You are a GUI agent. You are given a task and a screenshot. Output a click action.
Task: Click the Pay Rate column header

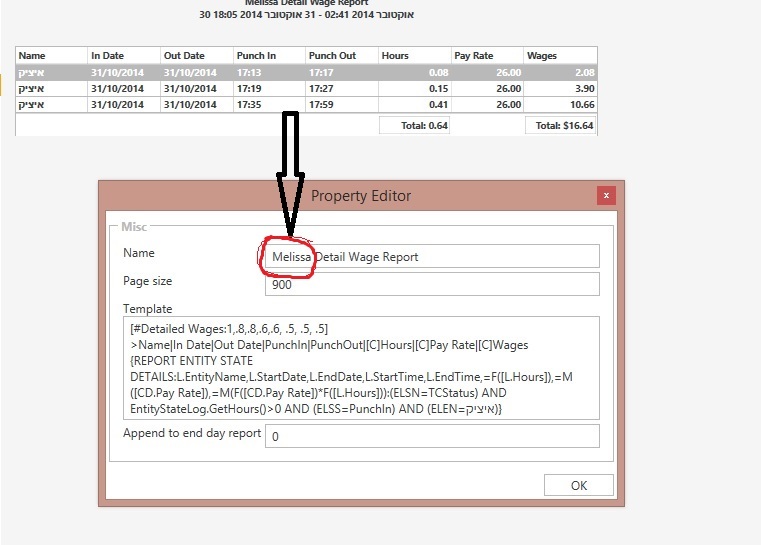(x=487, y=55)
